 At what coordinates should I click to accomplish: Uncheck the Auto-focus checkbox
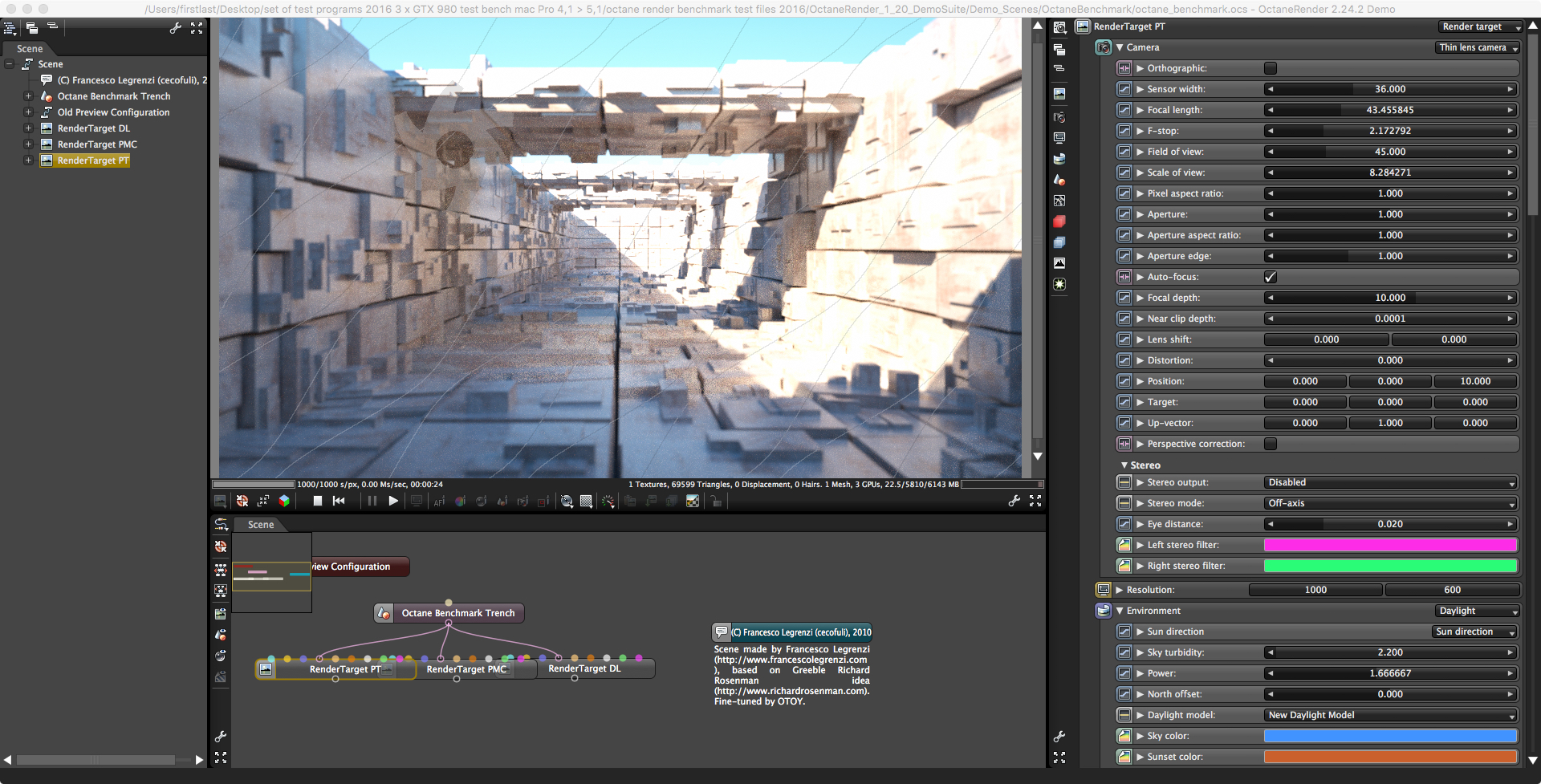[1271, 277]
